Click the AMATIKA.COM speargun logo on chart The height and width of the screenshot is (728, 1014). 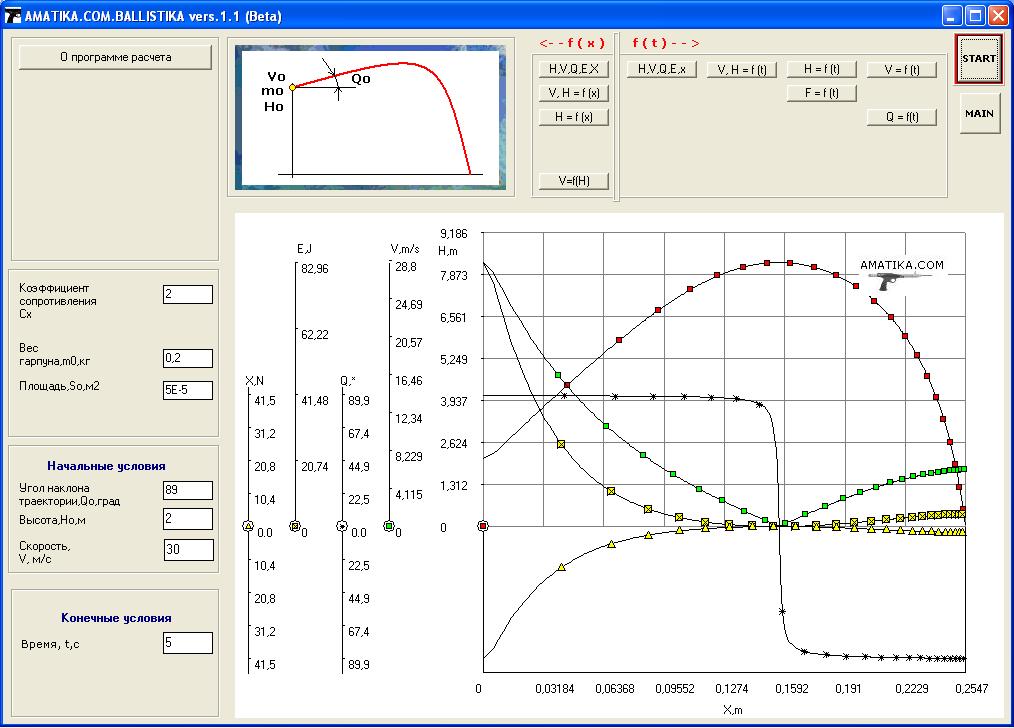pos(901,276)
